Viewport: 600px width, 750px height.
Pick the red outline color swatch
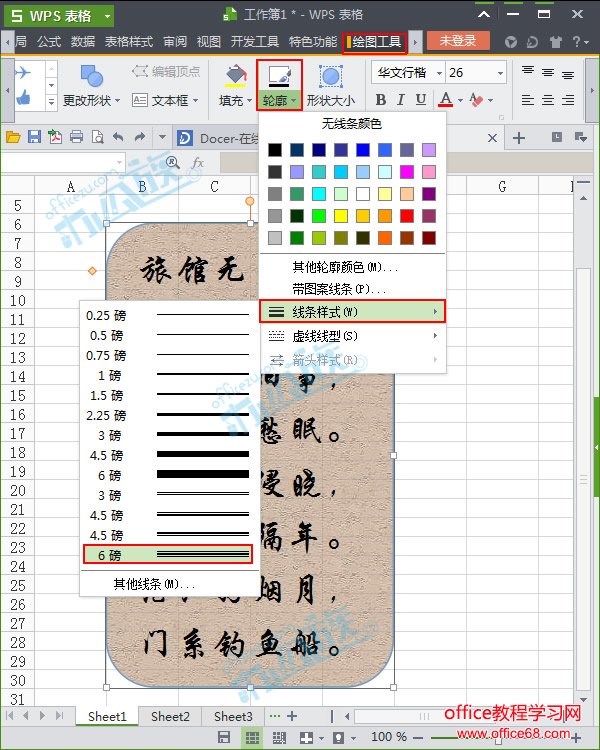407,216
